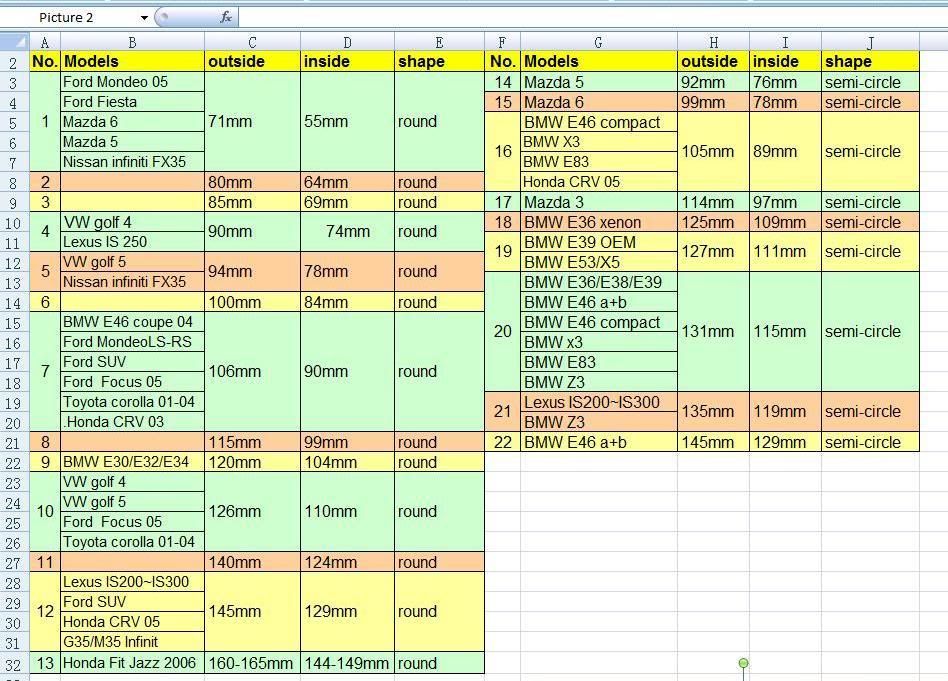Screen dimensions: 948x681
Task: Select row header 8
Action: [15, 182]
